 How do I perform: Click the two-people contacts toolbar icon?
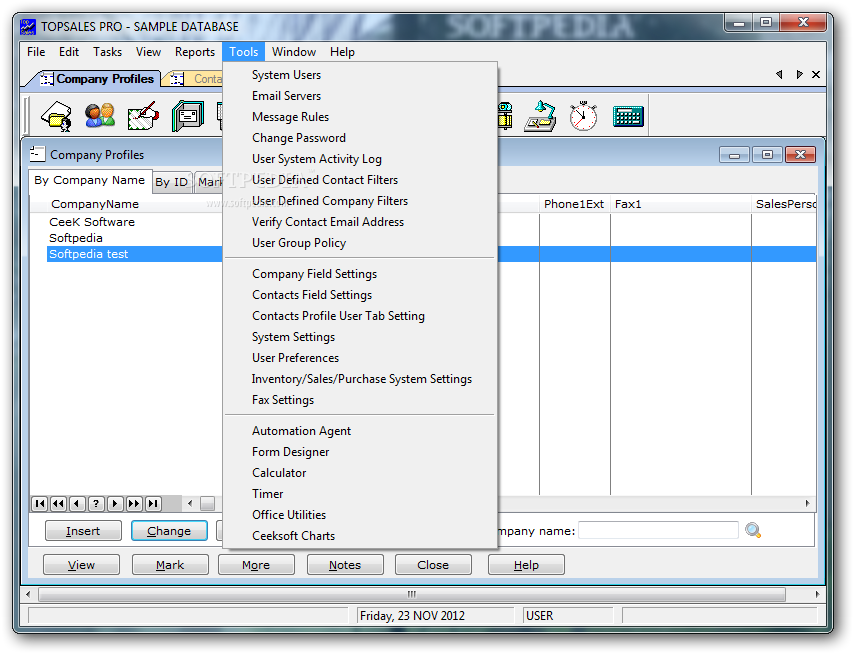pyautogui.click(x=100, y=116)
